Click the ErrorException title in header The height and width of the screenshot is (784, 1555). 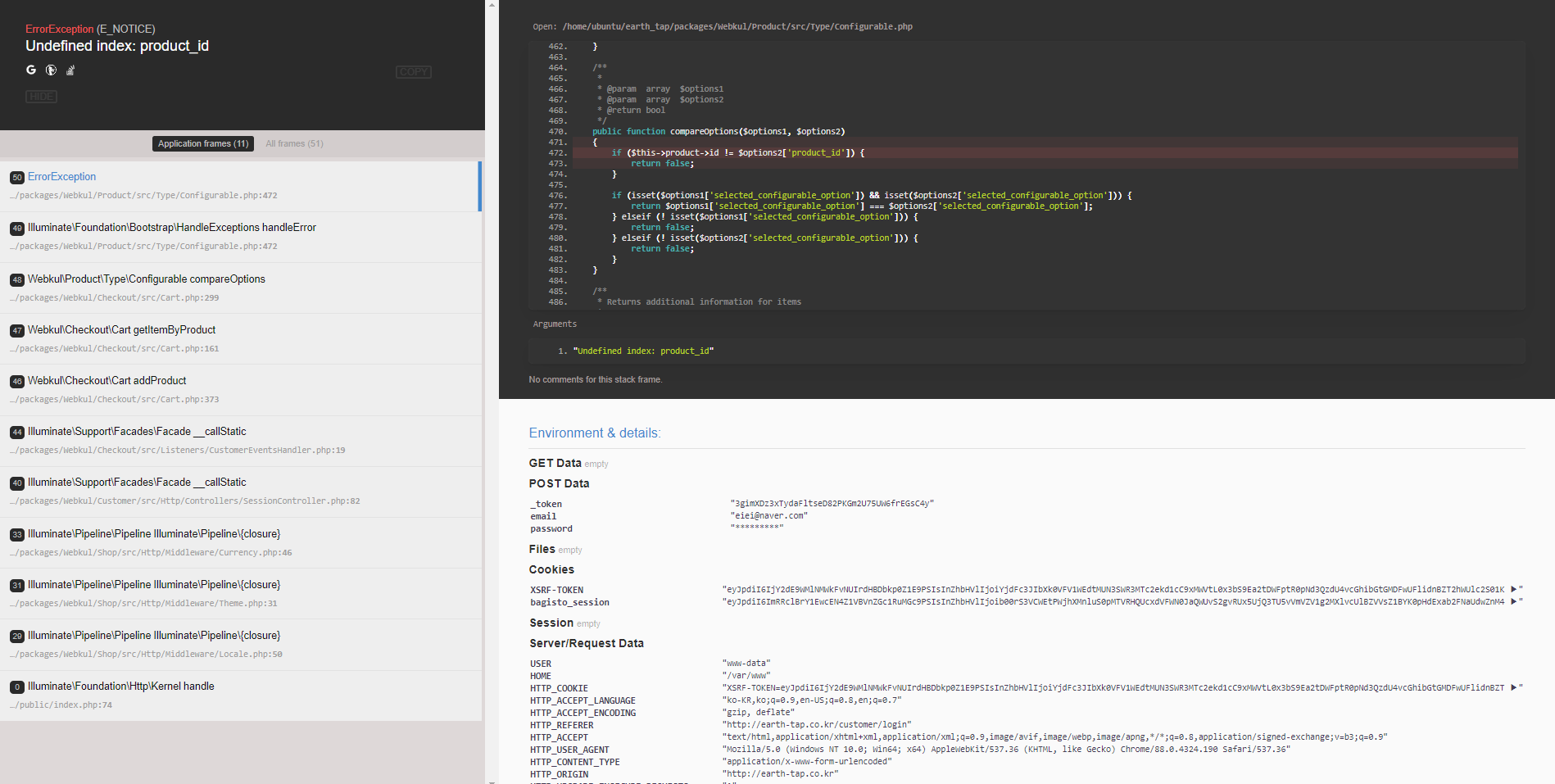pos(59,29)
